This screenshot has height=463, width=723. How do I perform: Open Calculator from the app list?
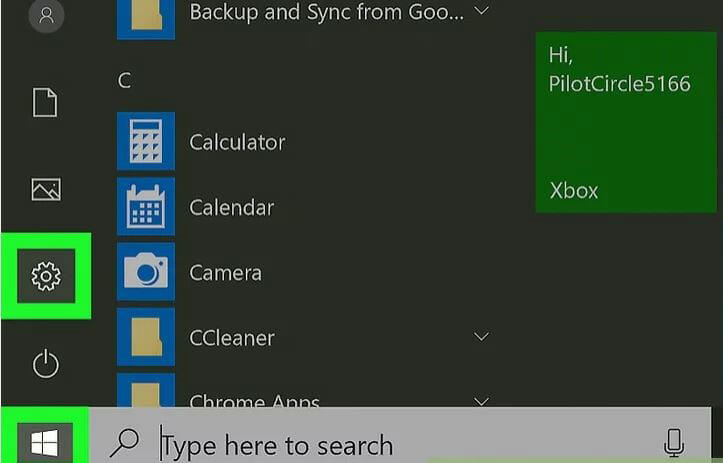(x=237, y=142)
